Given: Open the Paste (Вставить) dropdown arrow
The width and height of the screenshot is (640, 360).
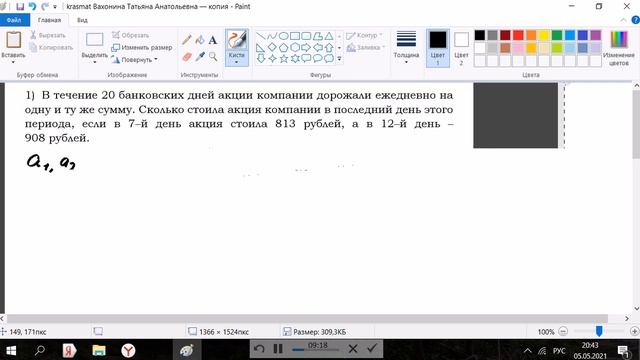Looking at the screenshot, I should (13, 62).
